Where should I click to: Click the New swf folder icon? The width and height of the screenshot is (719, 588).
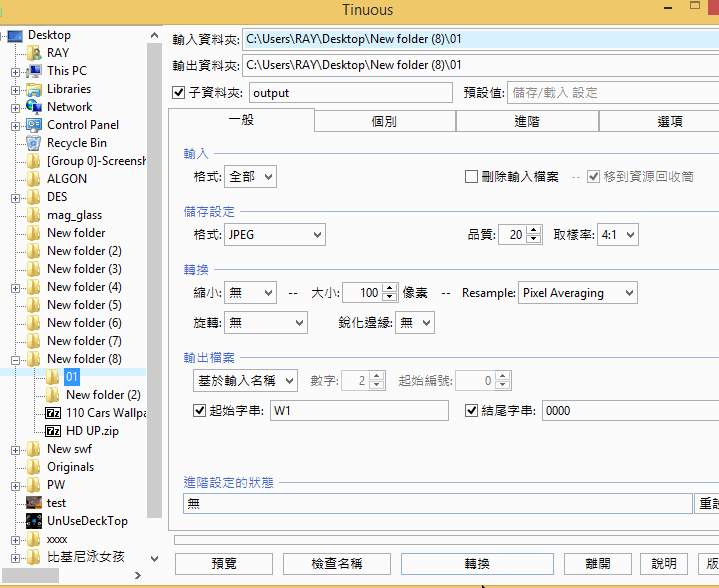[33, 449]
